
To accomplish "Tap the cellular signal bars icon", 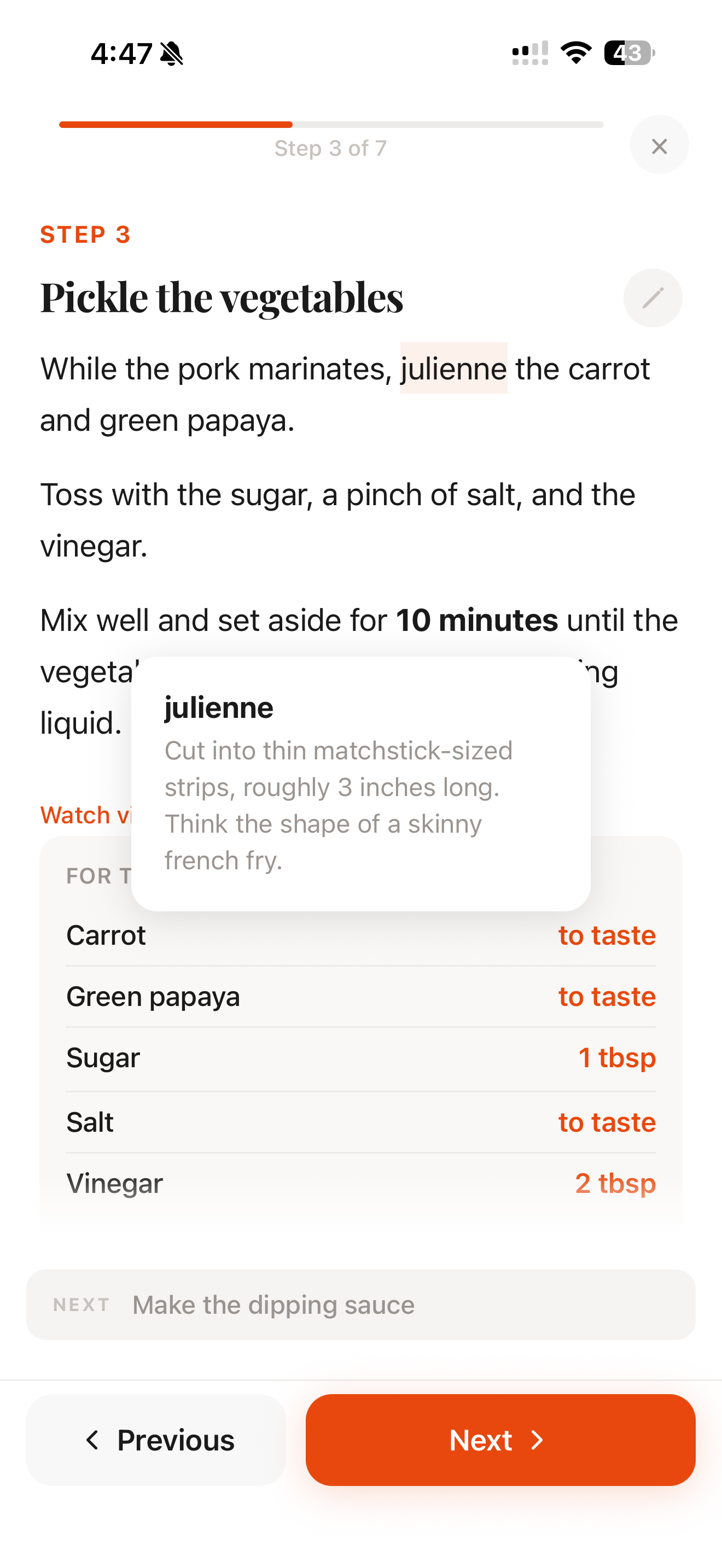I will click(x=529, y=53).
